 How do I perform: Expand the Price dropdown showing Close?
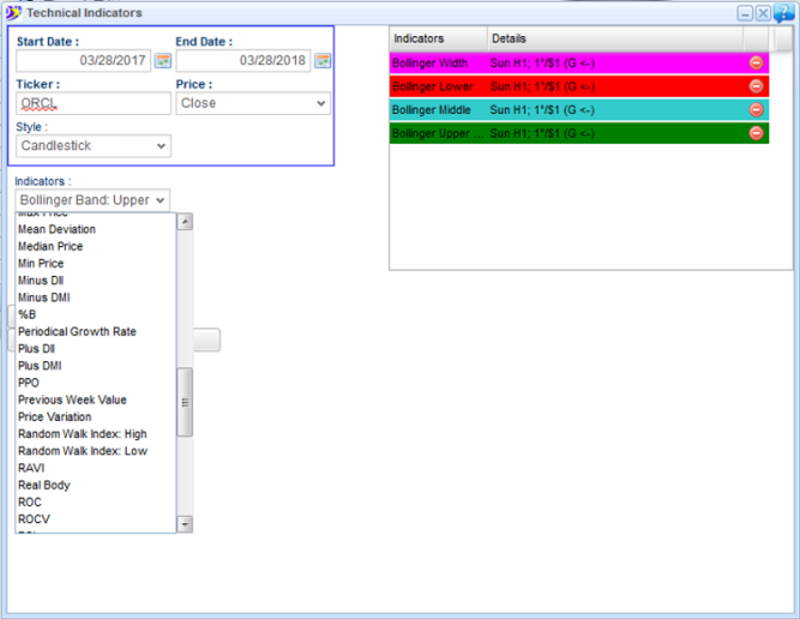pos(253,103)
